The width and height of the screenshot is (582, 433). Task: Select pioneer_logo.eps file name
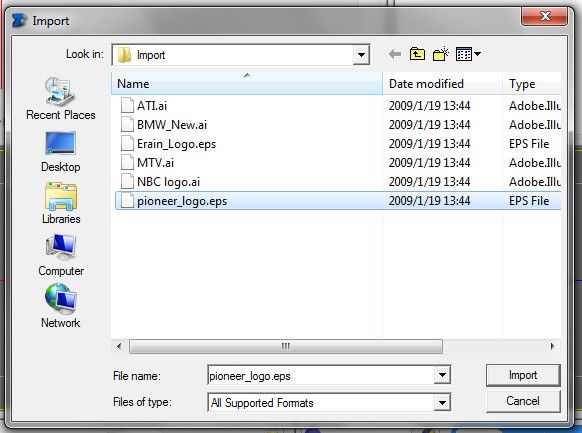(x=182, y=201)
